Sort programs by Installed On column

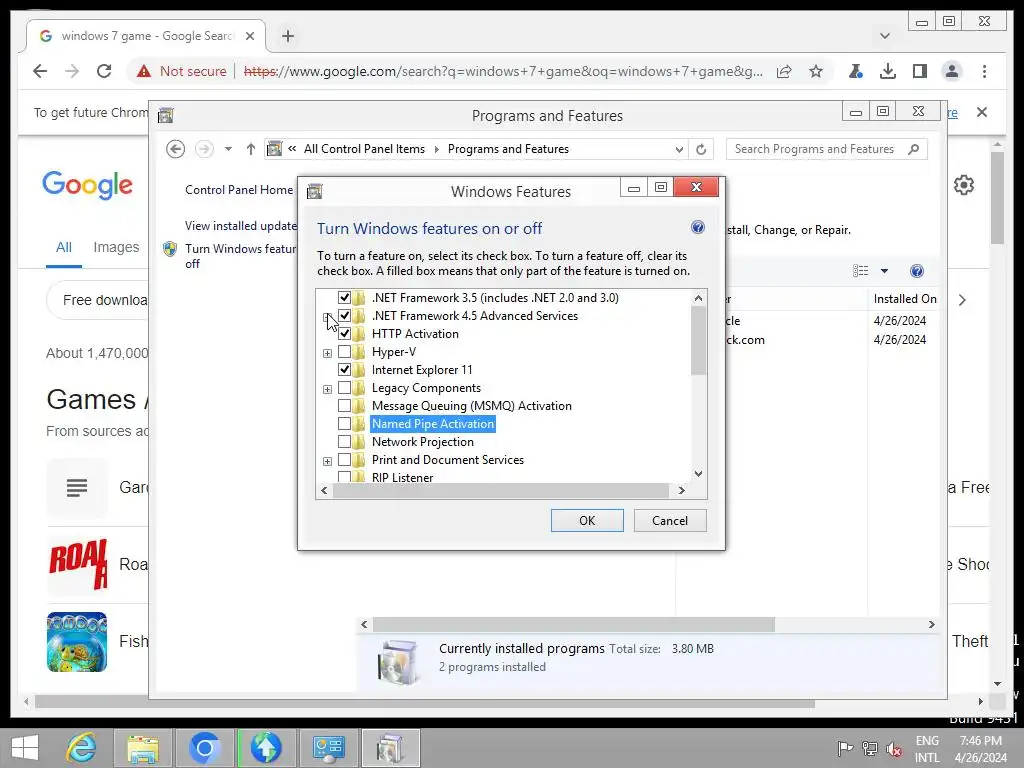tap(905, 299)
